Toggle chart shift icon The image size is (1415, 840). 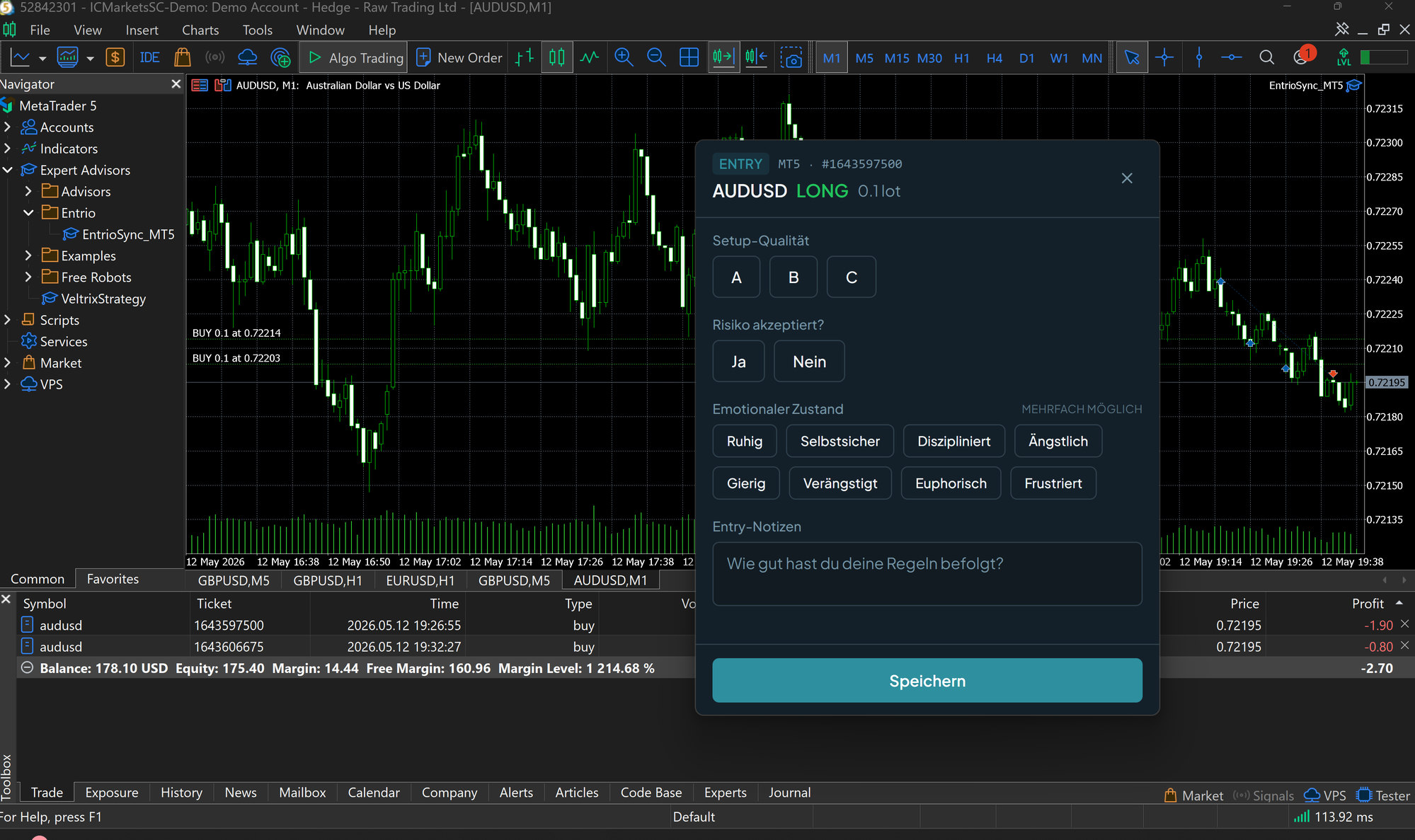click(x=756, y=57)
